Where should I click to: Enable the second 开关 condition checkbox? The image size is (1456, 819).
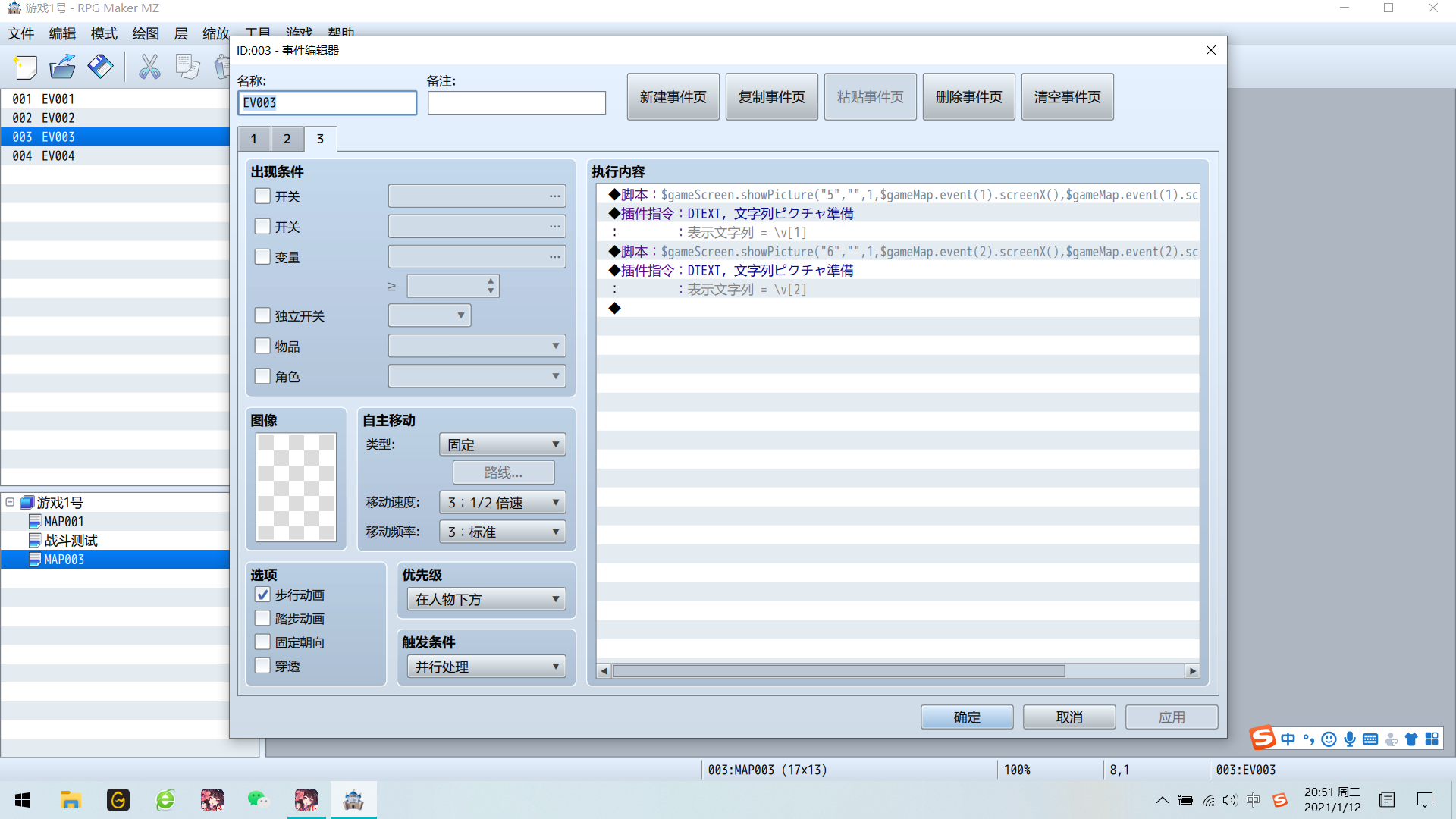click(262, 226)
